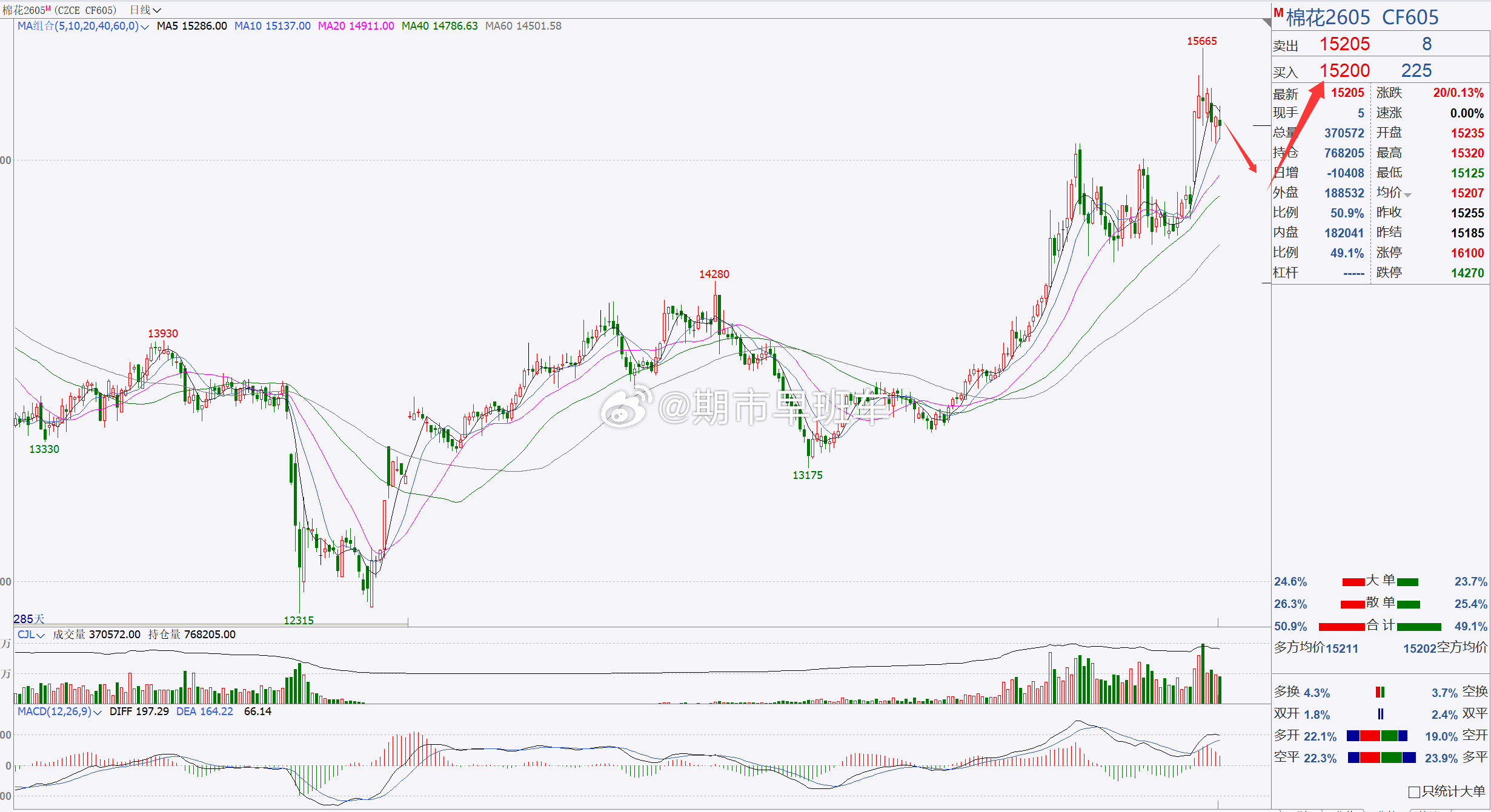Screen dimensions: 1491x812
Task: Click the 均价 small arrow expander
Action: (x=1408, y=195)
